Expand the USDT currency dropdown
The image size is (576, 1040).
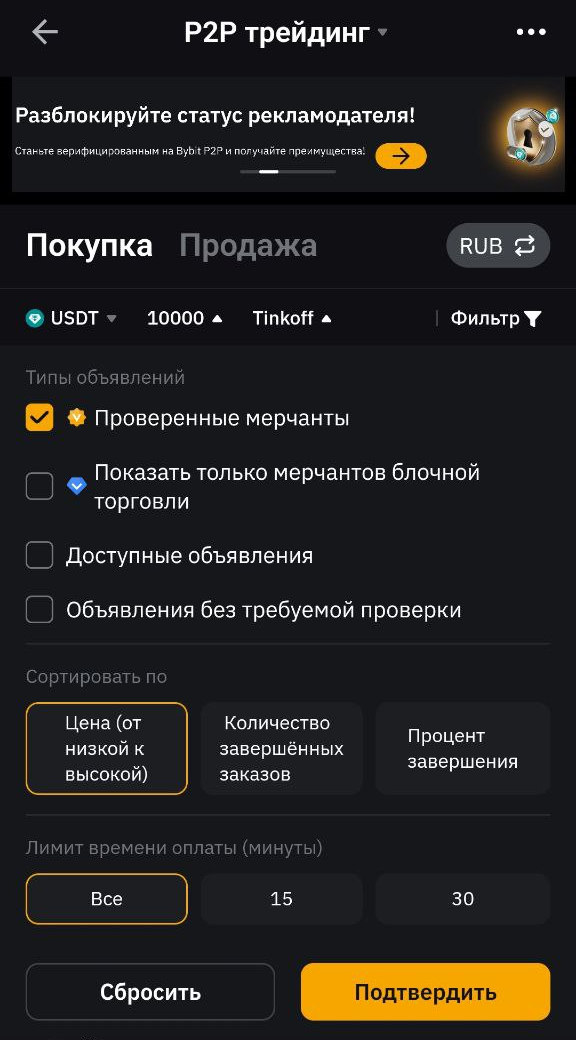(x=110, y=318)
